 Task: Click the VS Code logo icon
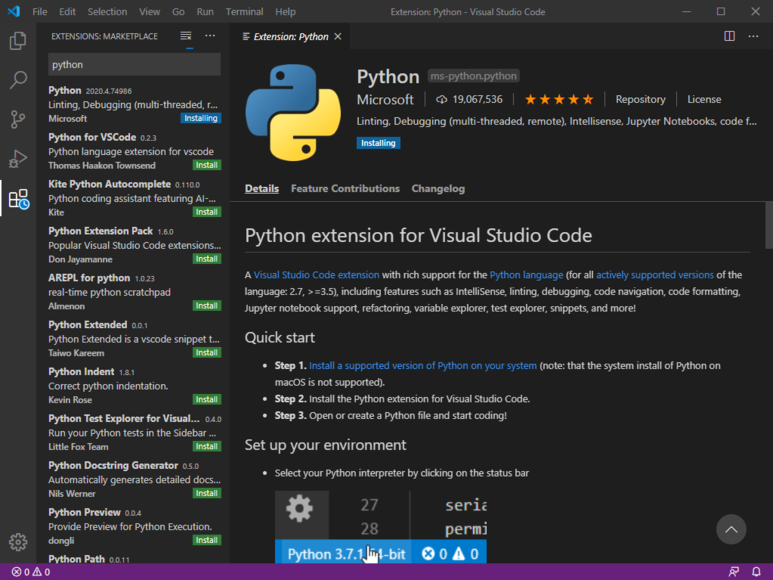tap(14, 11)
